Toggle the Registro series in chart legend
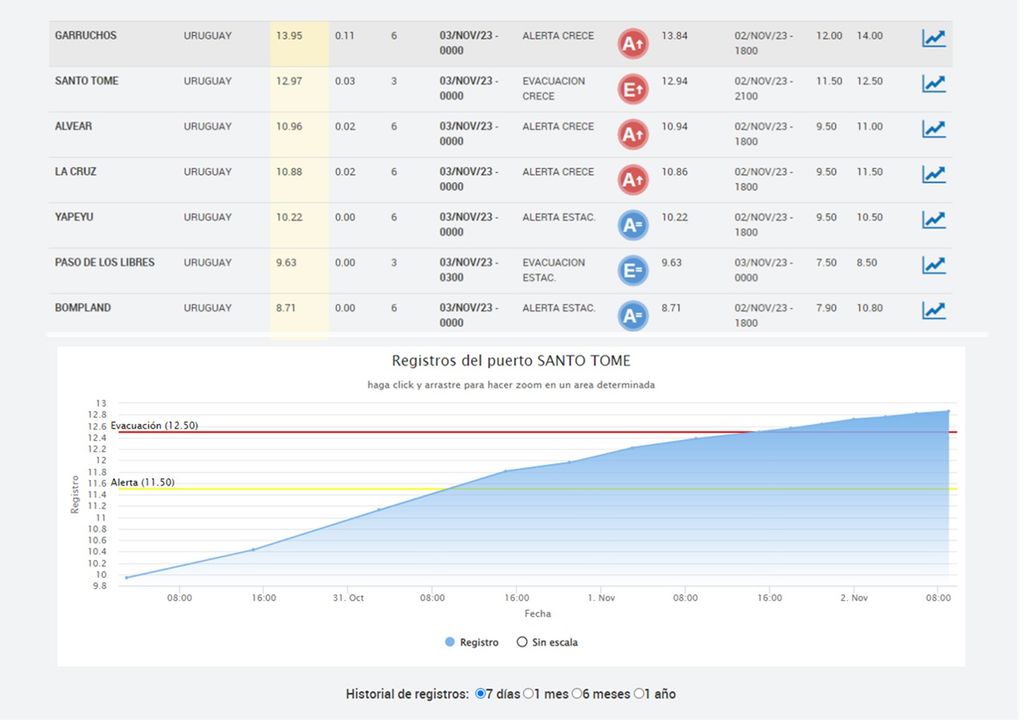Image resolution: width=1024 pixels, height=720 pixels. coord(472,642)
